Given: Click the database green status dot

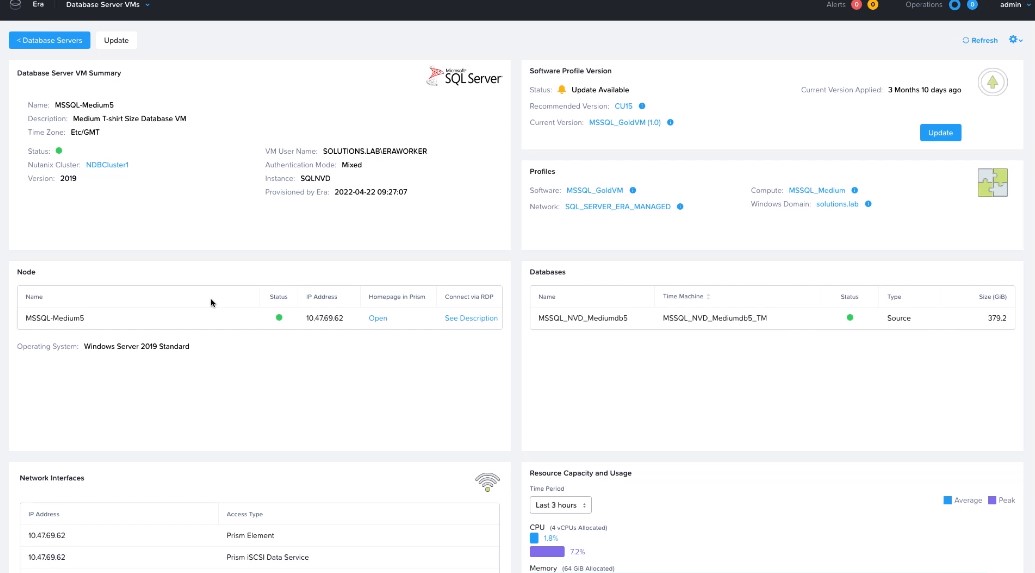Looking at the screenshot, I should [x=850, y=318].
